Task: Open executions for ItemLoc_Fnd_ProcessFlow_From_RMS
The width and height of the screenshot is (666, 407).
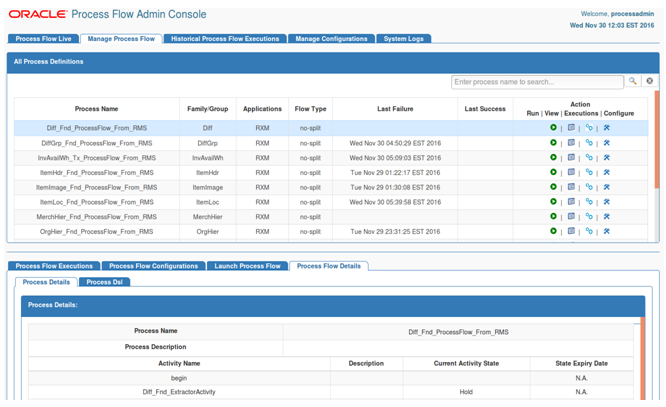Action: [x=589, y=201]
